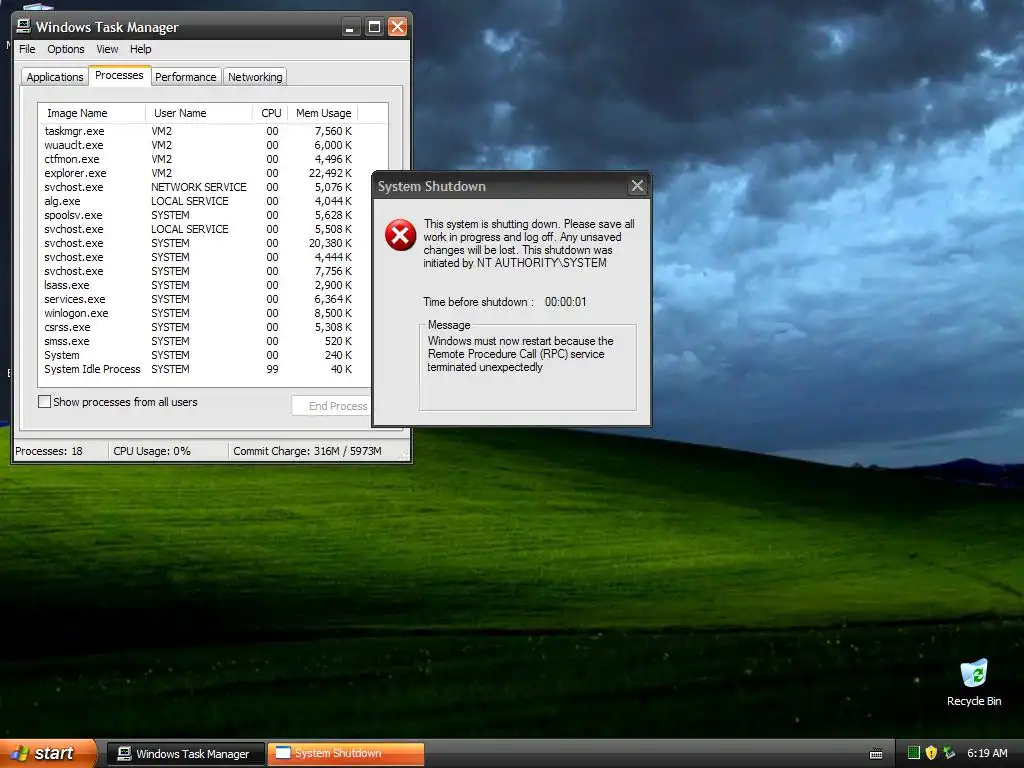Select the System Idle Process row
Image resolution: width=1024 pixels, height=768 pixels.
198,370
